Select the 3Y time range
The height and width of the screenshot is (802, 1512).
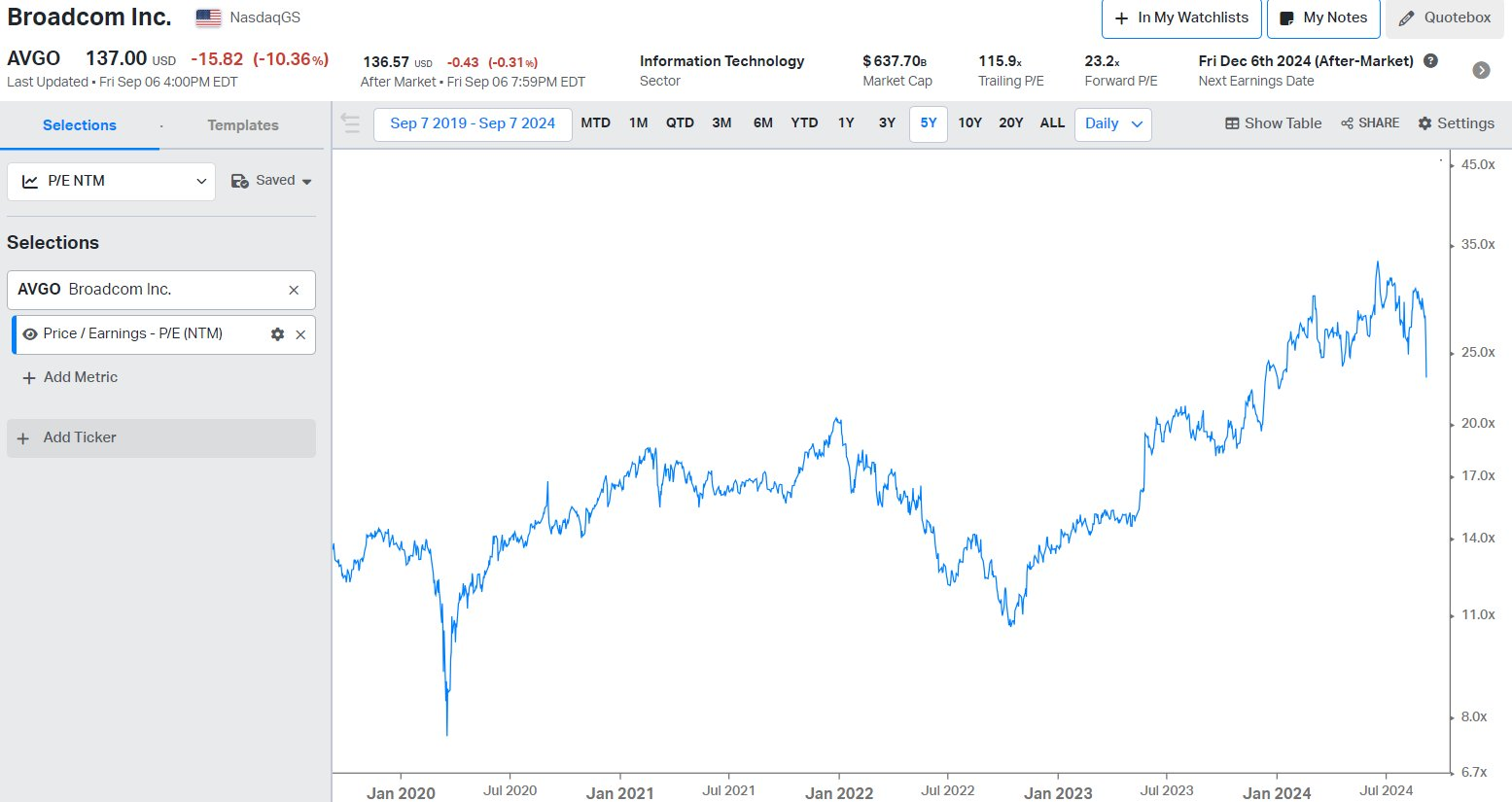pos(887,122)
